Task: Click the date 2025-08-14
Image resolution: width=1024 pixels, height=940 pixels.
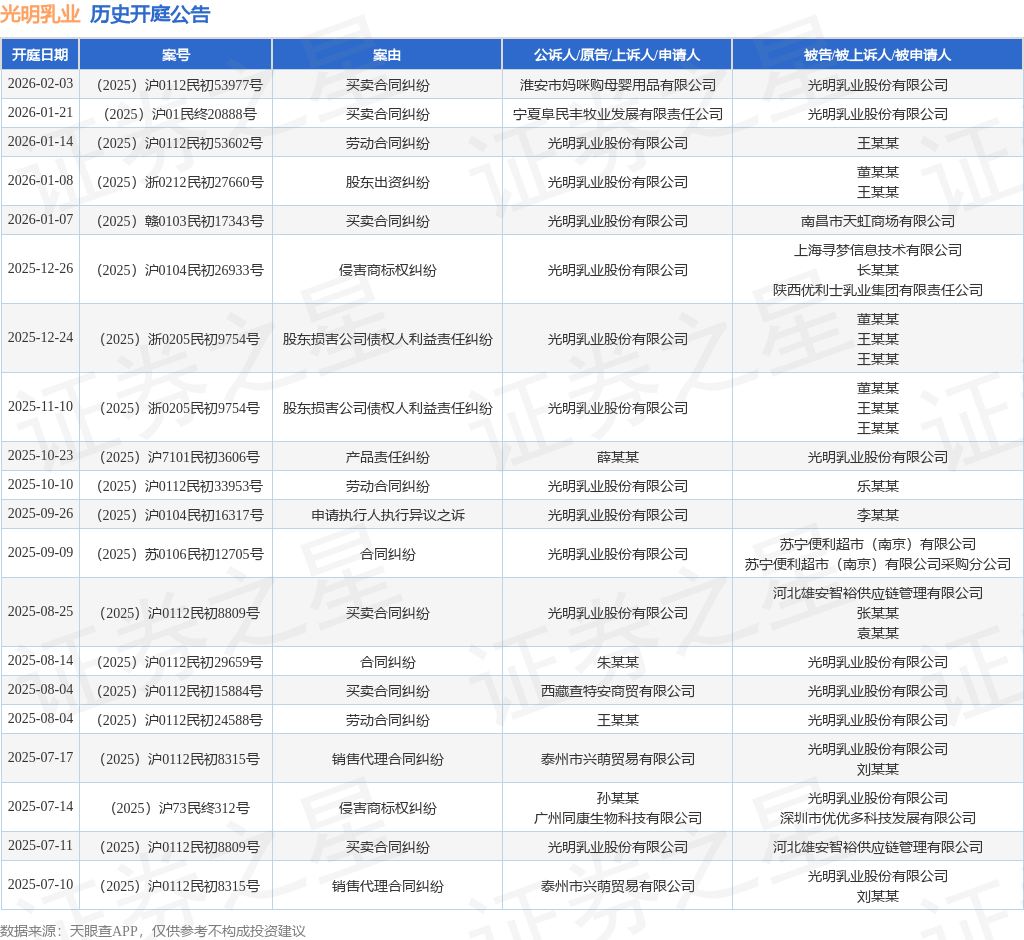Action: click(40, 660)
